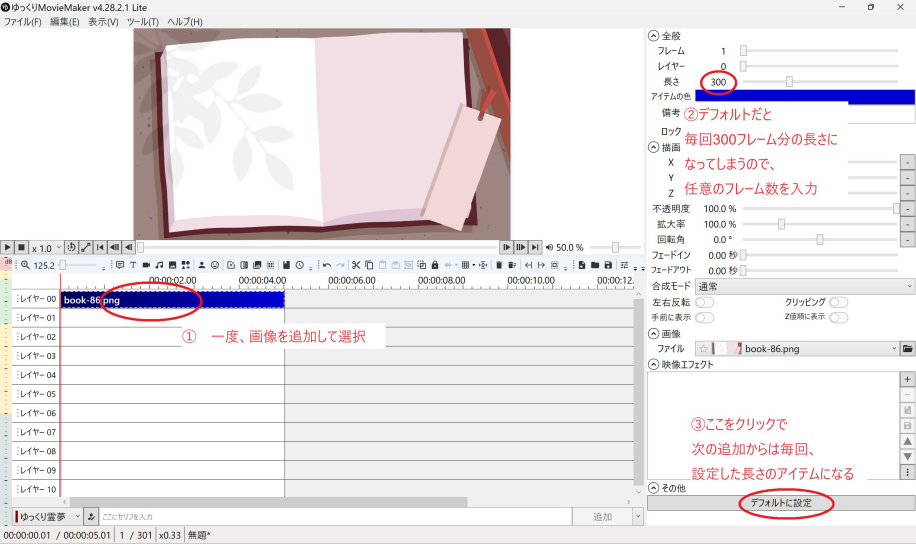Click the ここにセリフを入力 text field
This screenshot has height=544, width=916.
coord(335,517)
